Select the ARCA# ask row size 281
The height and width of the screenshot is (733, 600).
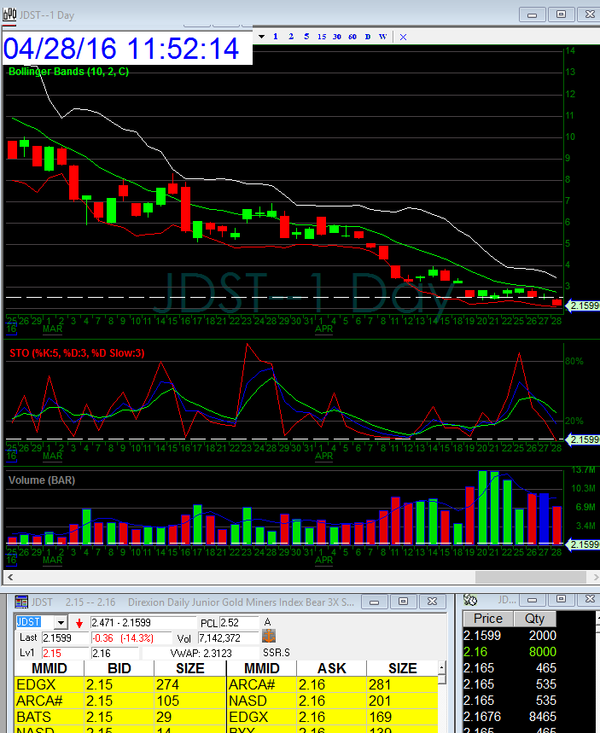pyautogui.click(x=333, y=685)
